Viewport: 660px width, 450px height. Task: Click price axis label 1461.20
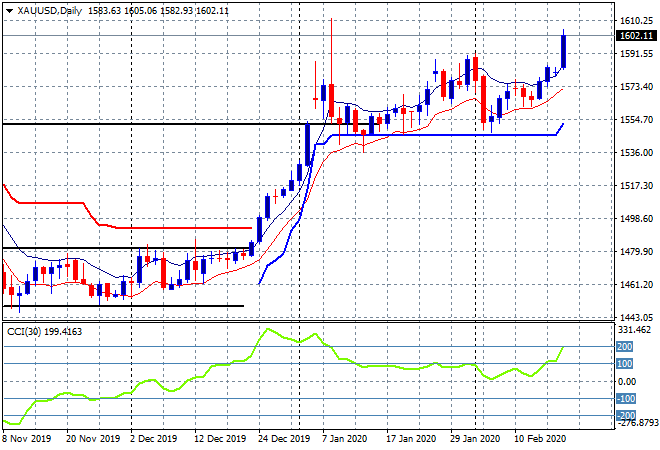tap(636, 285)
